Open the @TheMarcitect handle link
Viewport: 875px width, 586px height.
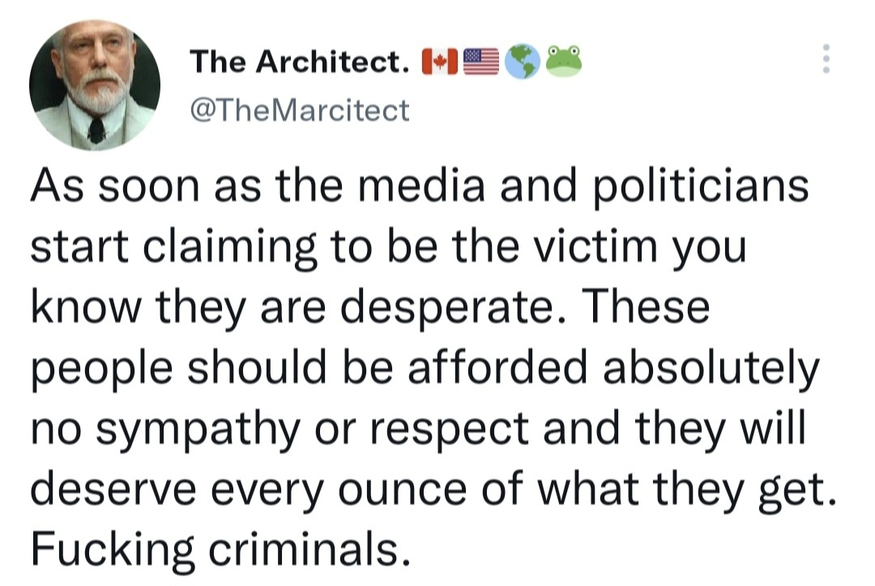[x=299, y=109]
